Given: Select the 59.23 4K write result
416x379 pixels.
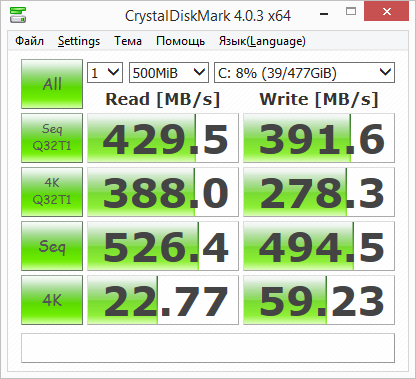Looking at the screenshot, I should (x=319, y=300).
